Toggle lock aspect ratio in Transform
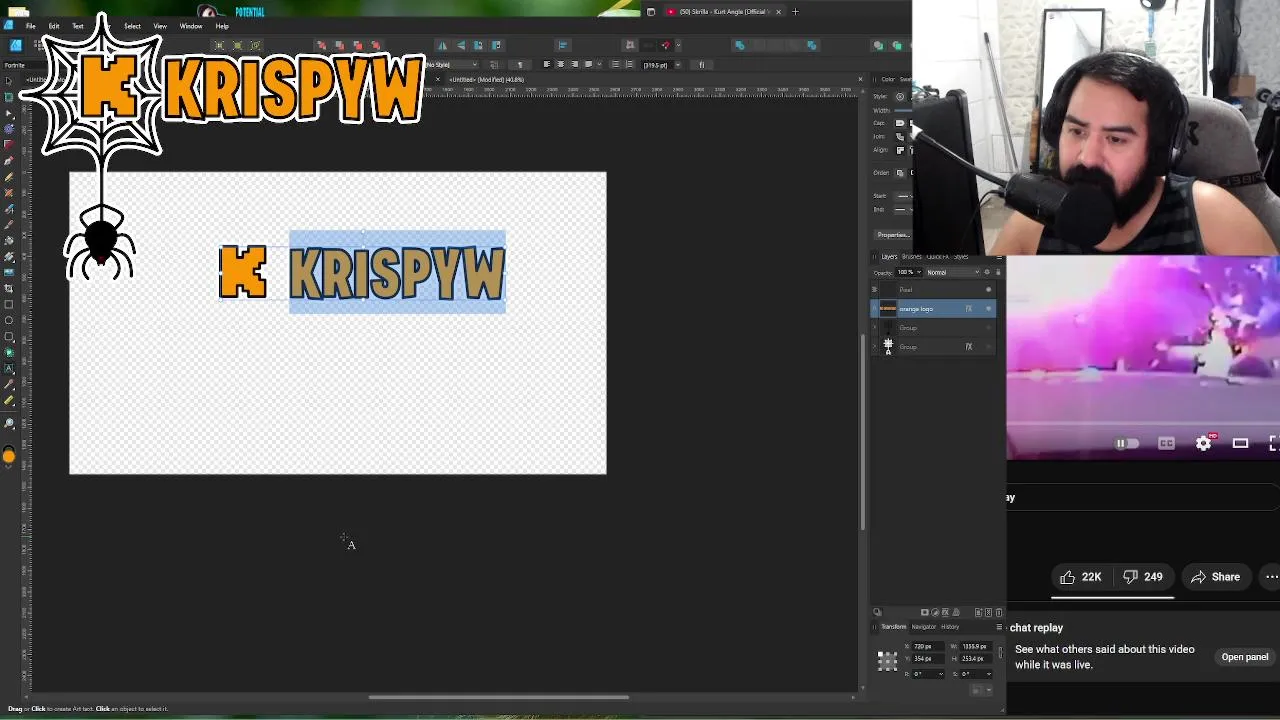1280x720 pixels. point(1000,652)
